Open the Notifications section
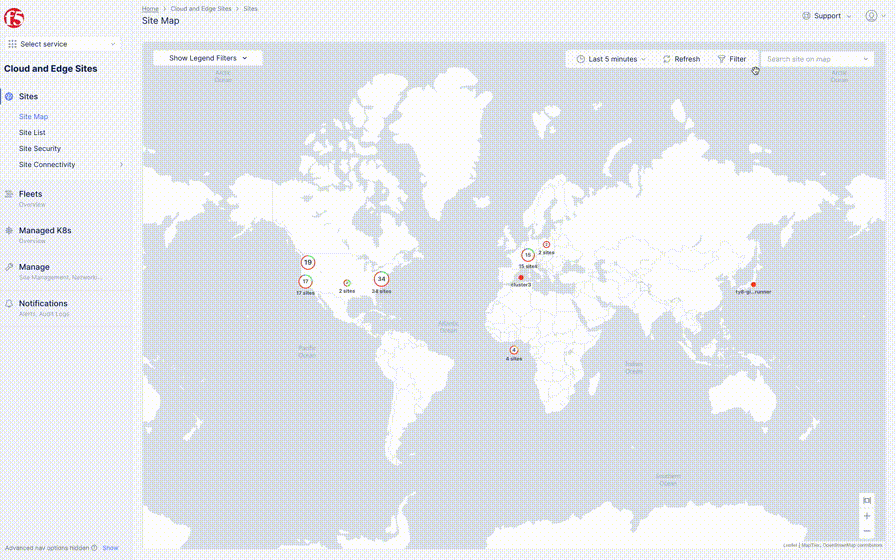 point(43,304)
